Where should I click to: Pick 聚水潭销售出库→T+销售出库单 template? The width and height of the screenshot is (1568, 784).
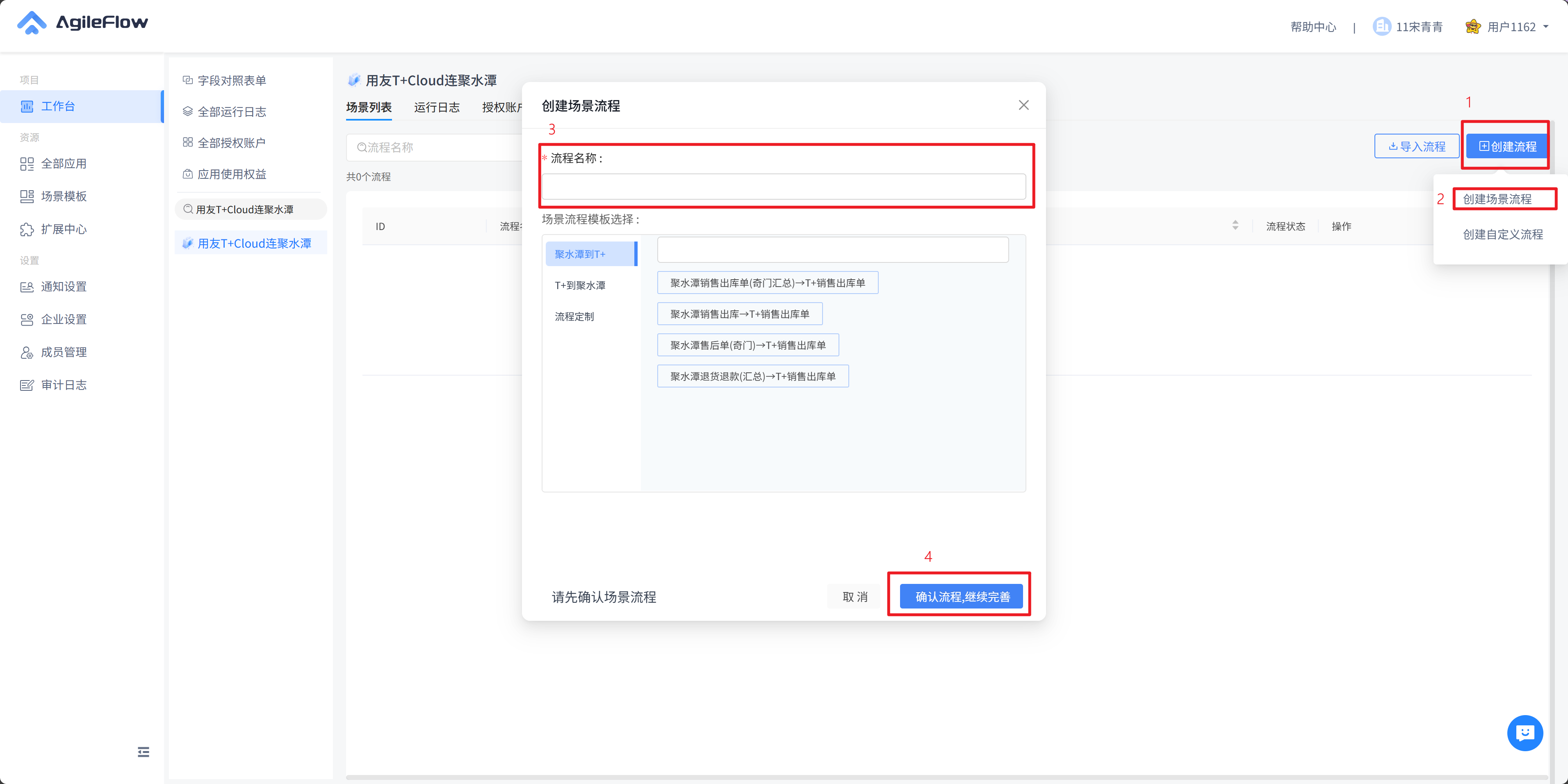[x=740, y=314]
